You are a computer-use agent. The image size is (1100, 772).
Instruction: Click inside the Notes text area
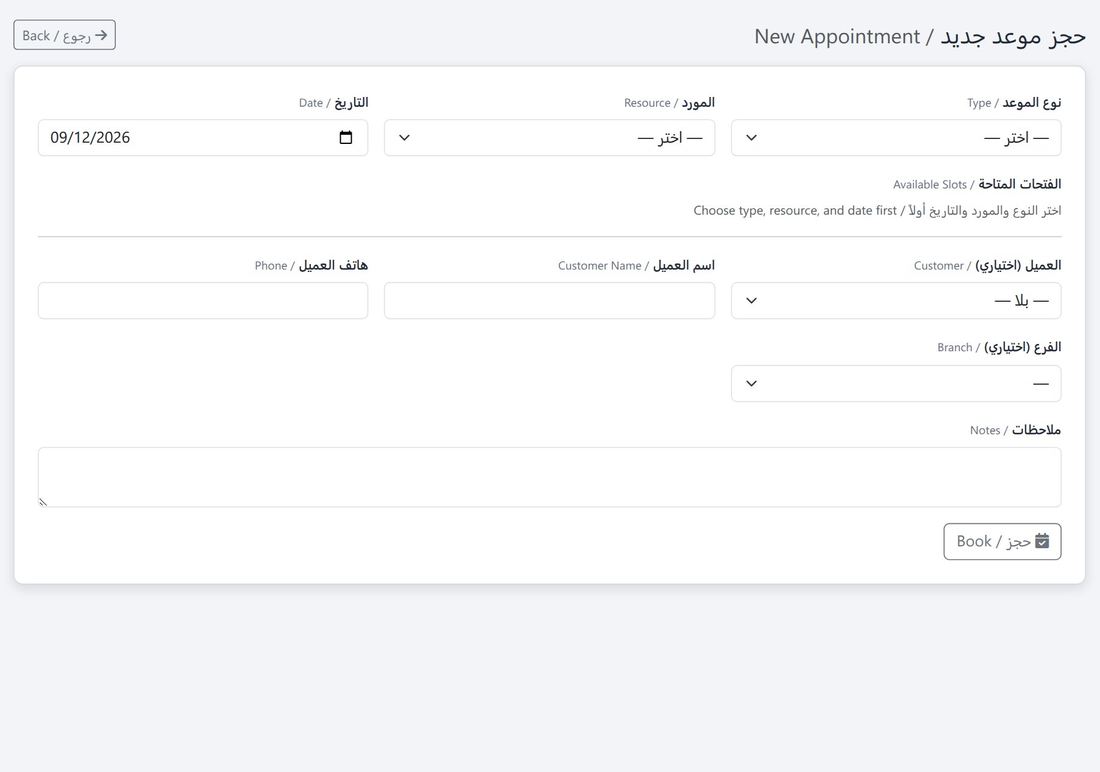[549, 477]
